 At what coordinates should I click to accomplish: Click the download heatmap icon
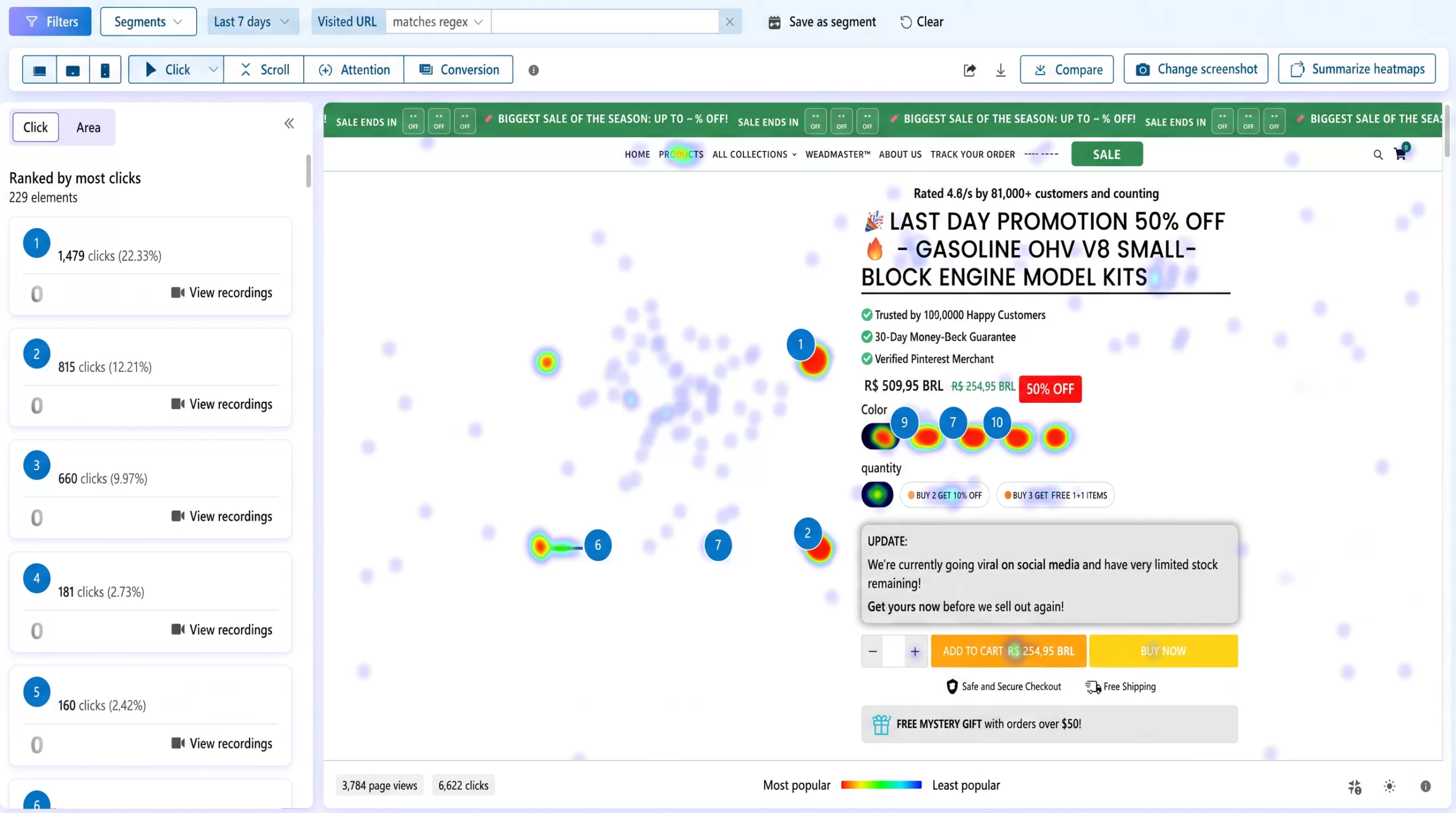pyautogui.click(x=1000, y=70)
